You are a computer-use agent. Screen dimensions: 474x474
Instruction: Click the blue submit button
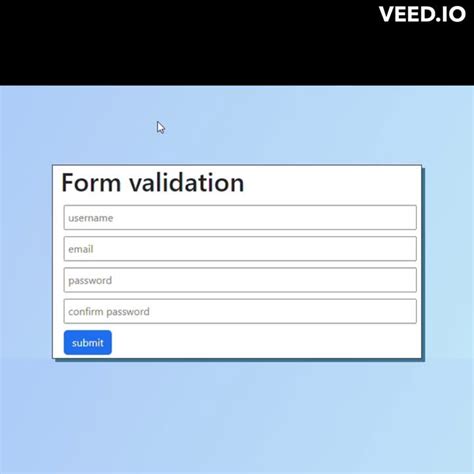tap(88, 342)
